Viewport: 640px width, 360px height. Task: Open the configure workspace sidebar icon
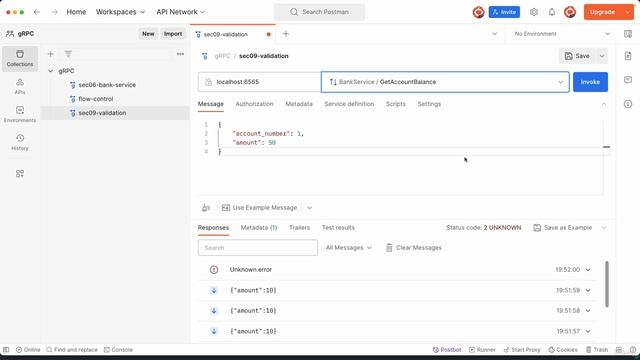tap(20, 173)
